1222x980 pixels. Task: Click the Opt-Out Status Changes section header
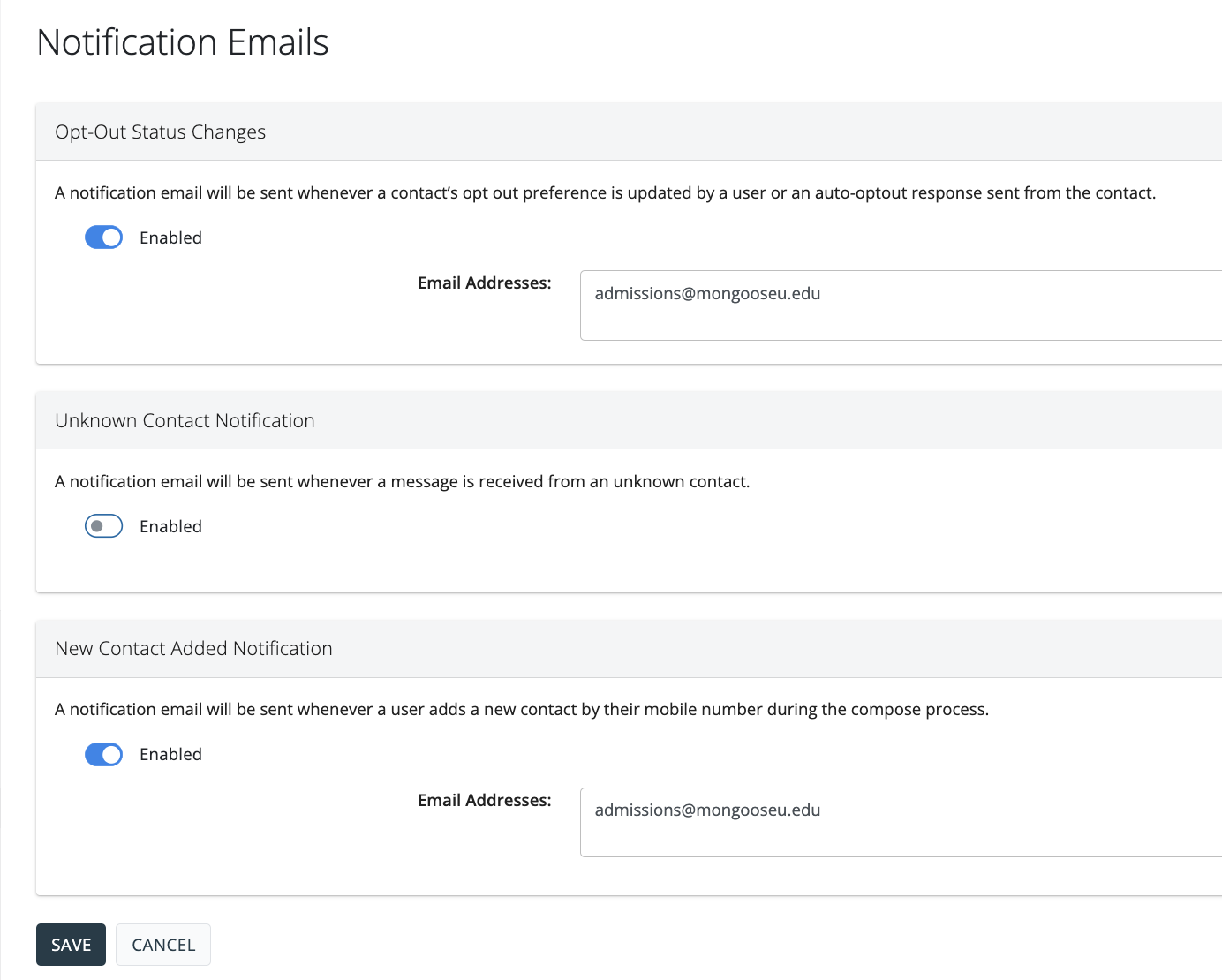coord(160,132)
